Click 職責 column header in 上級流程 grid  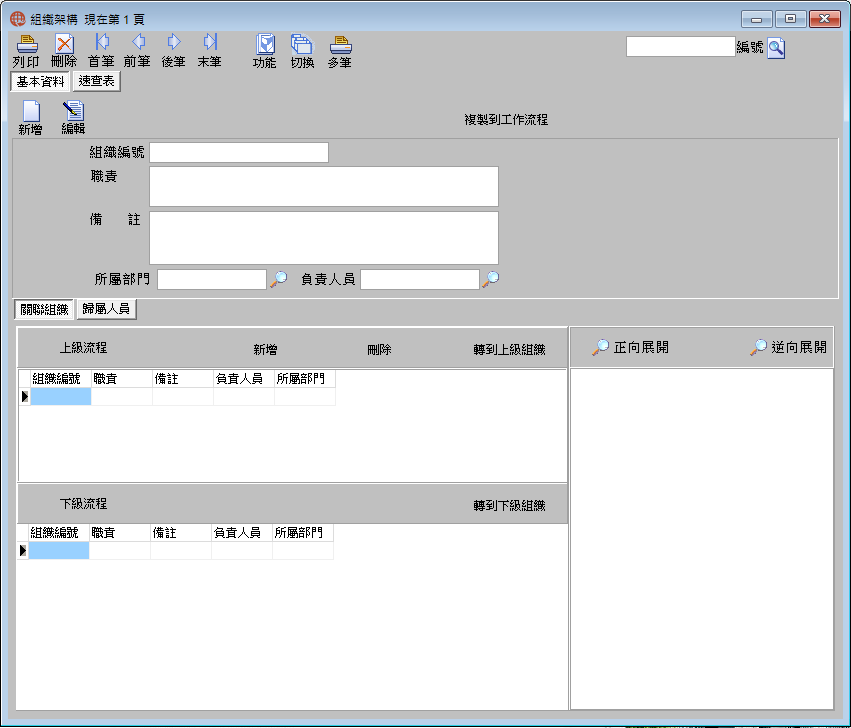(x=122, y=378)
